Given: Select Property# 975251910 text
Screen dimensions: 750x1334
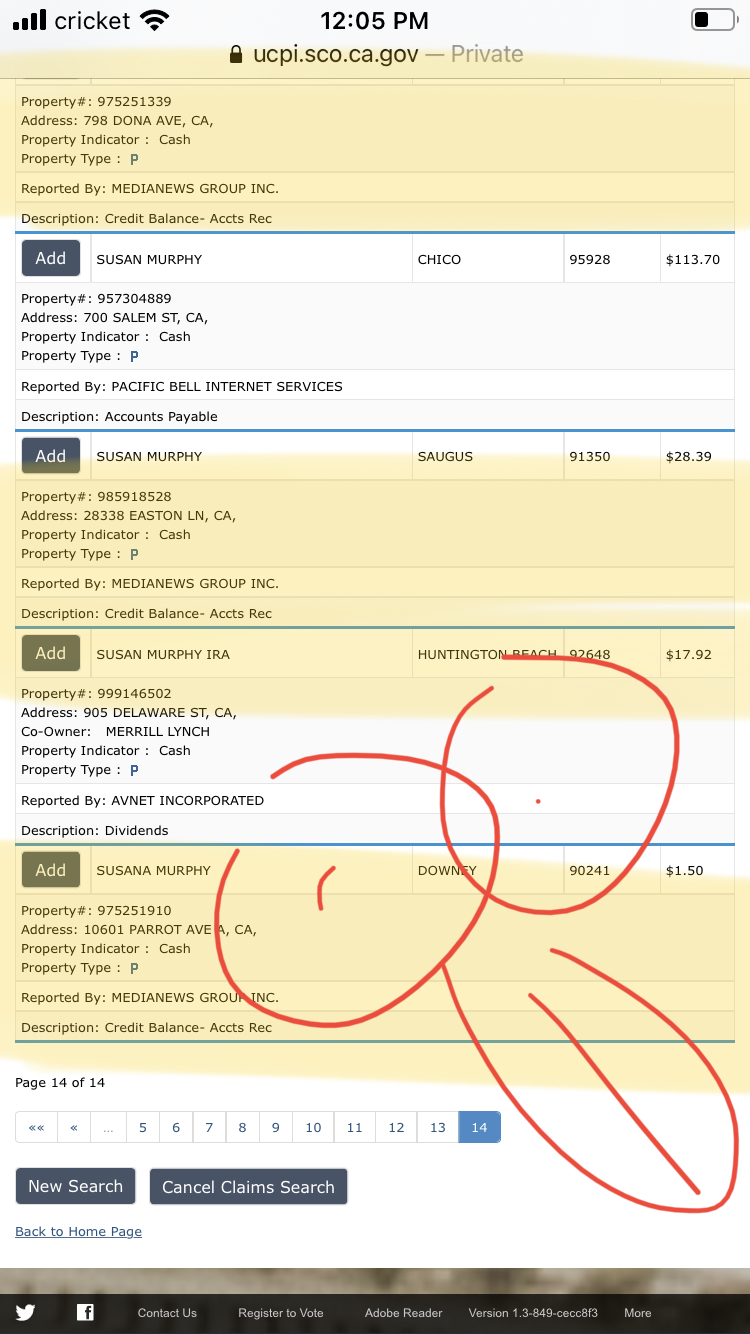Looking at the screenshot, I should (x=96, y=911).
